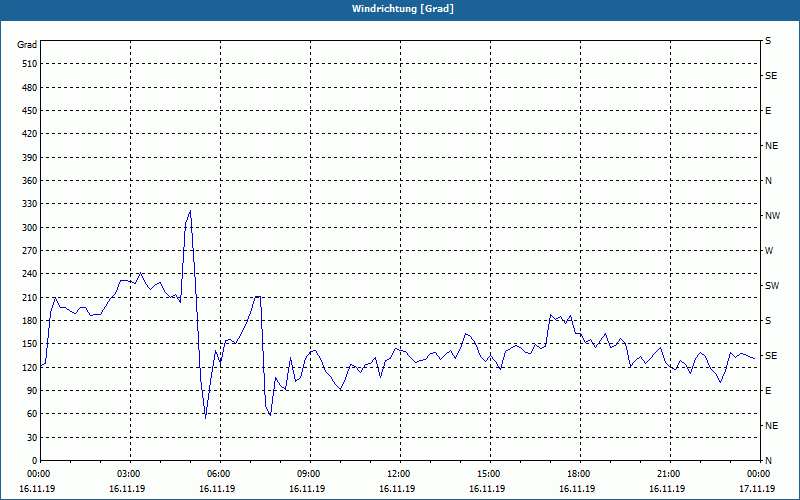Click the 'NW' compass label
800x500 pixels.
[x=772, y=216]
